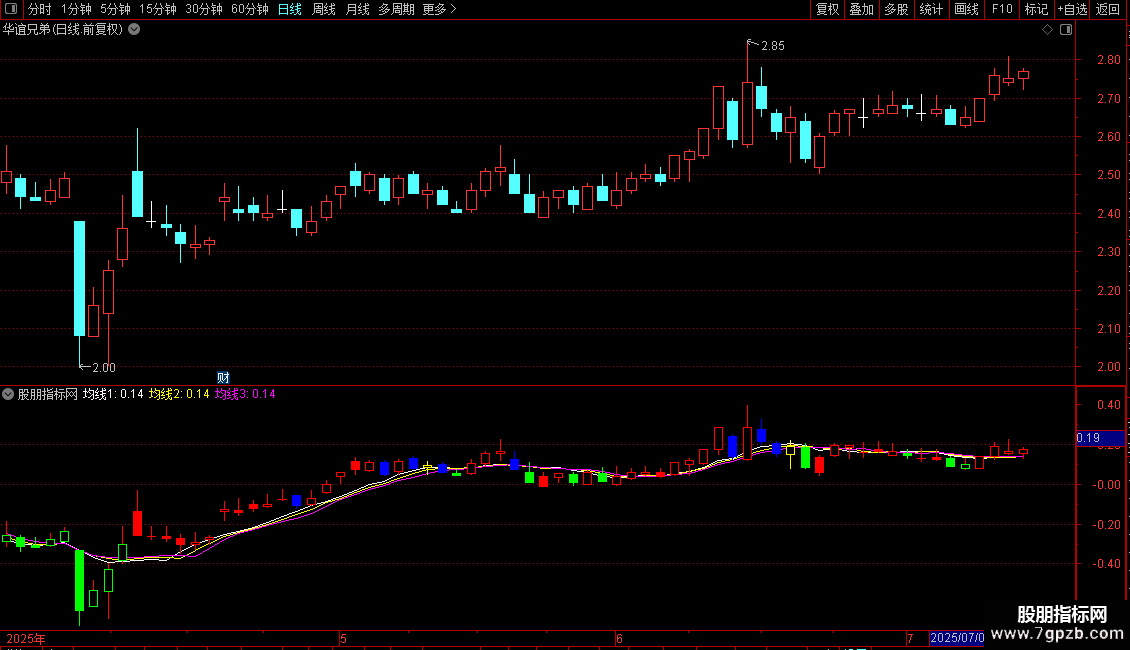
Task: Open F10 company information
Action: 1002,9
